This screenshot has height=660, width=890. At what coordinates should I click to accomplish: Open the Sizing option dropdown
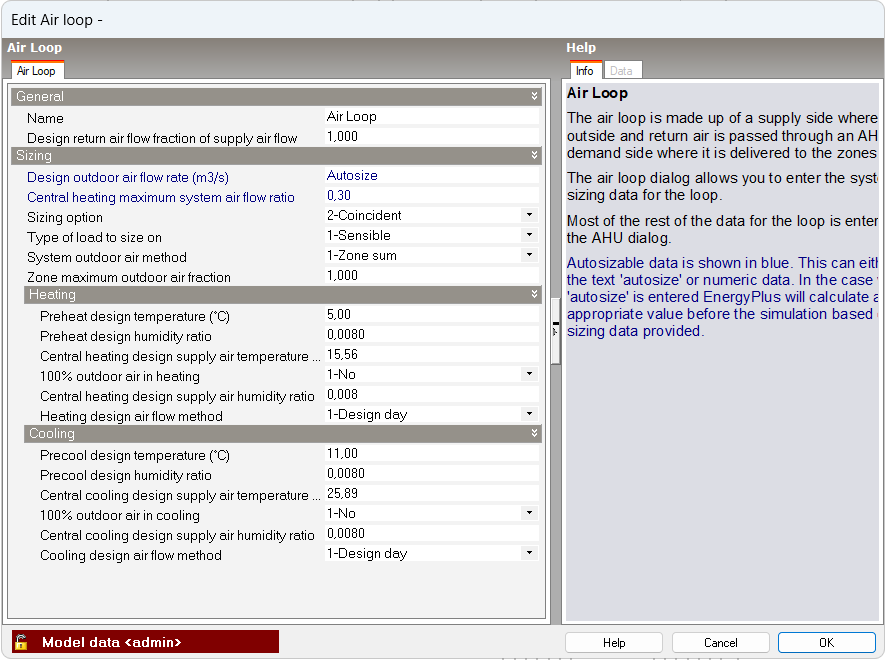[529, 216]
